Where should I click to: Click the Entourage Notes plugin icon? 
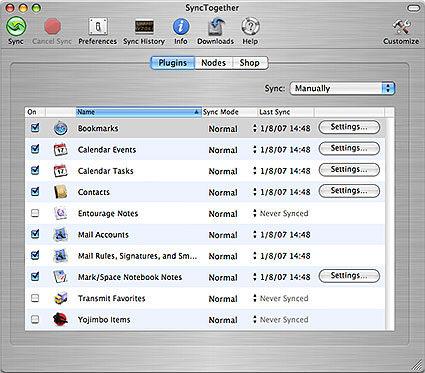click(x=61, y=213)
